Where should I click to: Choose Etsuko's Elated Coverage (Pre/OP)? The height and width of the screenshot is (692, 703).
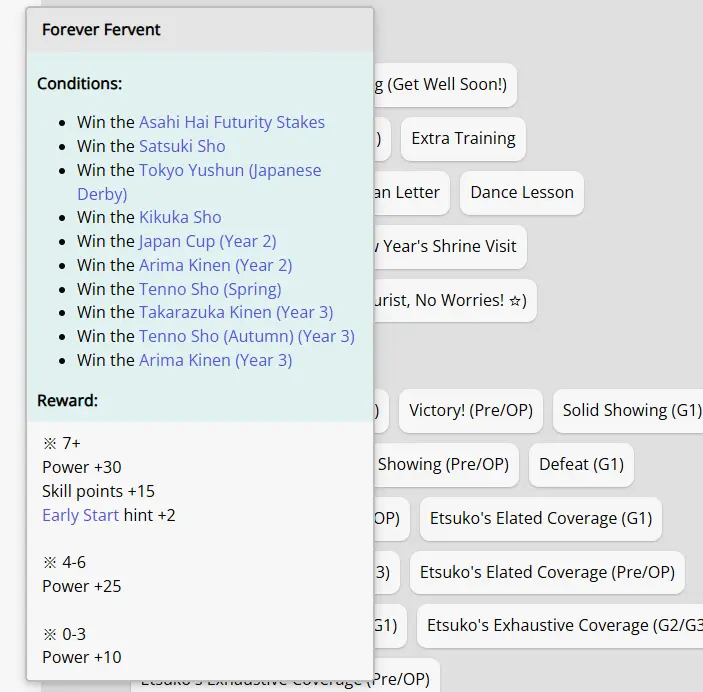546,573
